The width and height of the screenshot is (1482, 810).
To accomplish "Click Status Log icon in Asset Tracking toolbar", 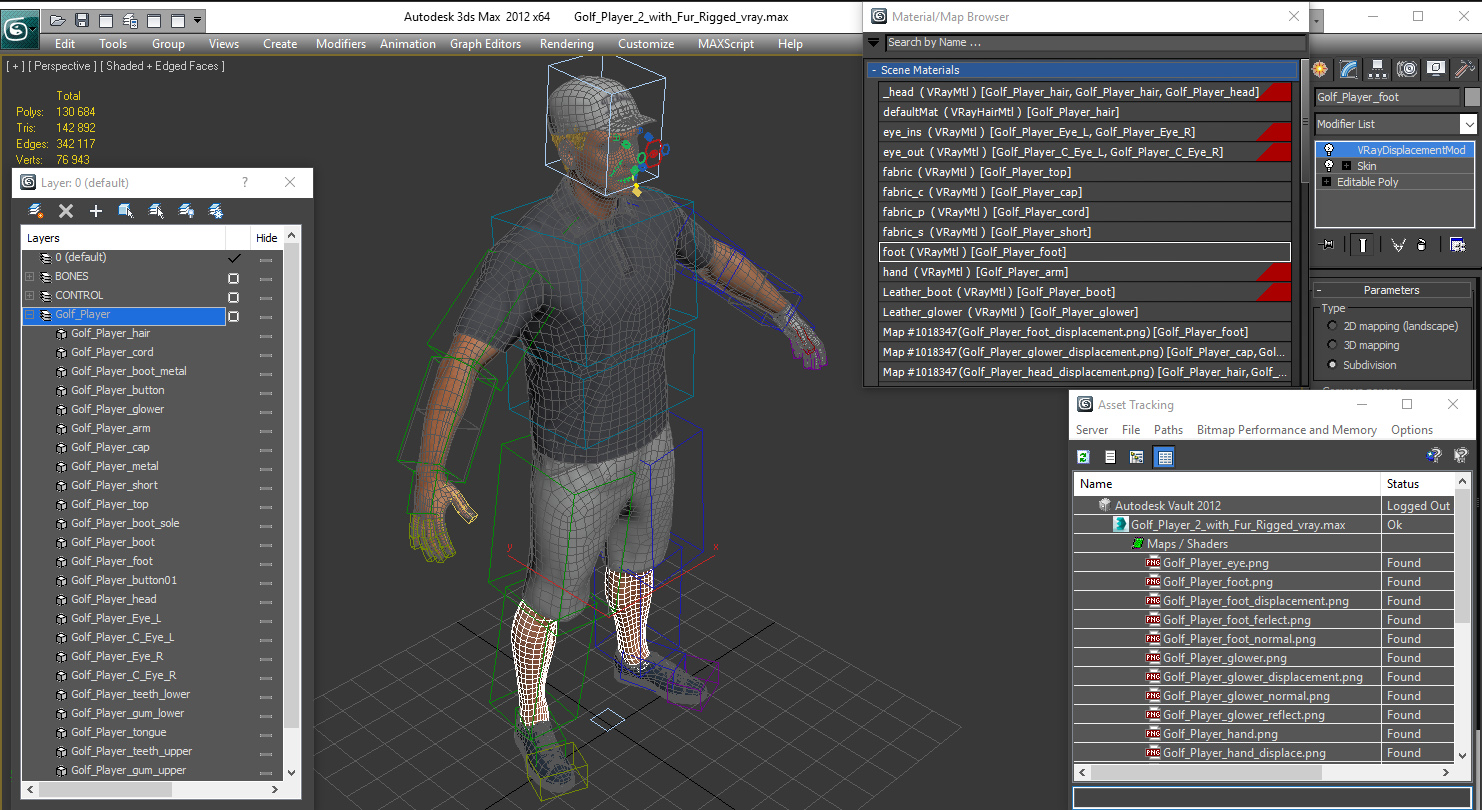I will tap(1110, 457).
